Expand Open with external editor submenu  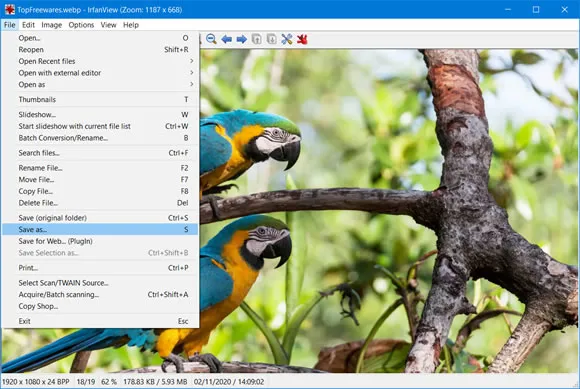click(x=100, y=73)
